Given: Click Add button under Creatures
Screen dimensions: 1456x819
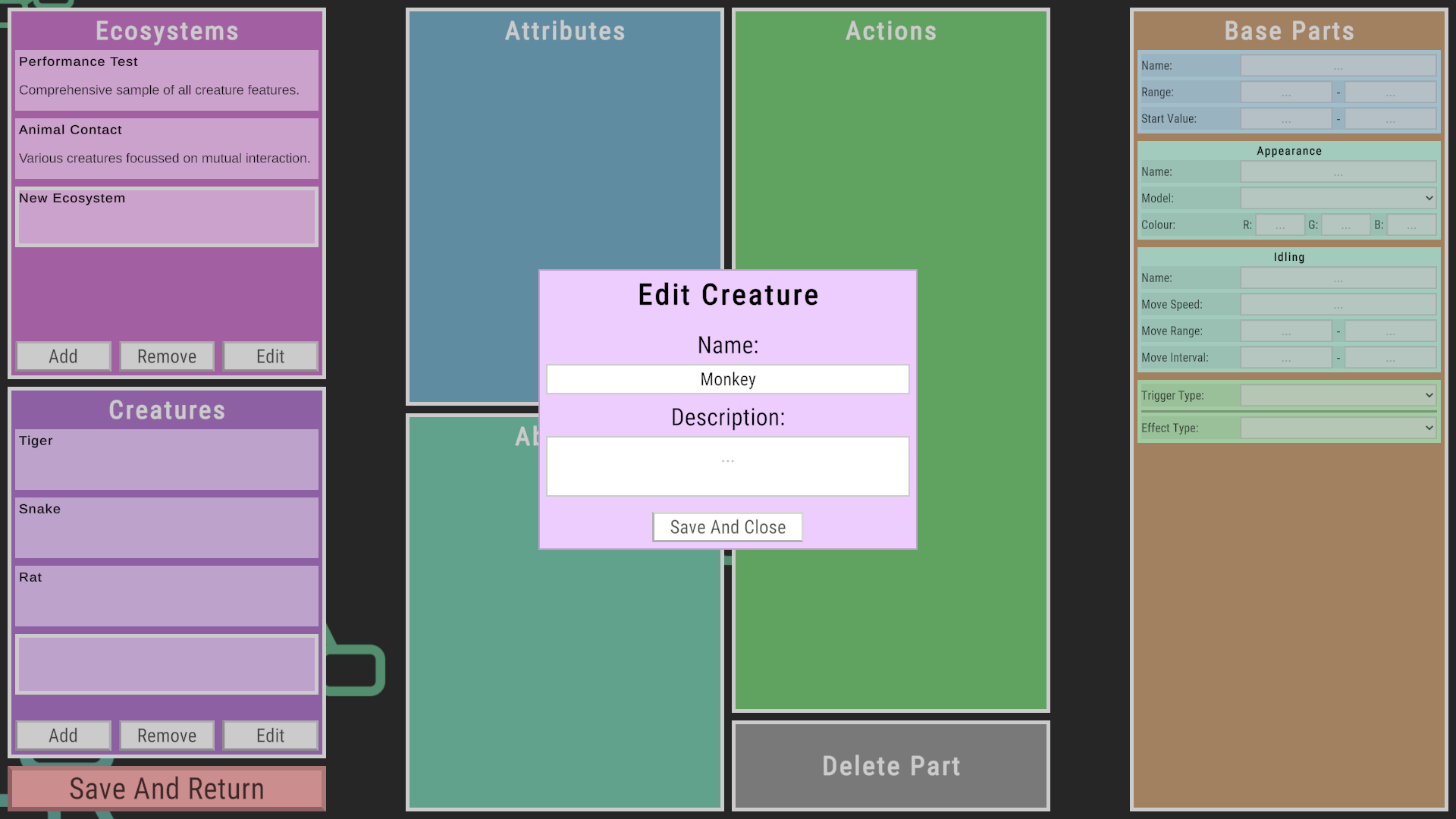Looking at the screenshot, I should coord(64,736).
